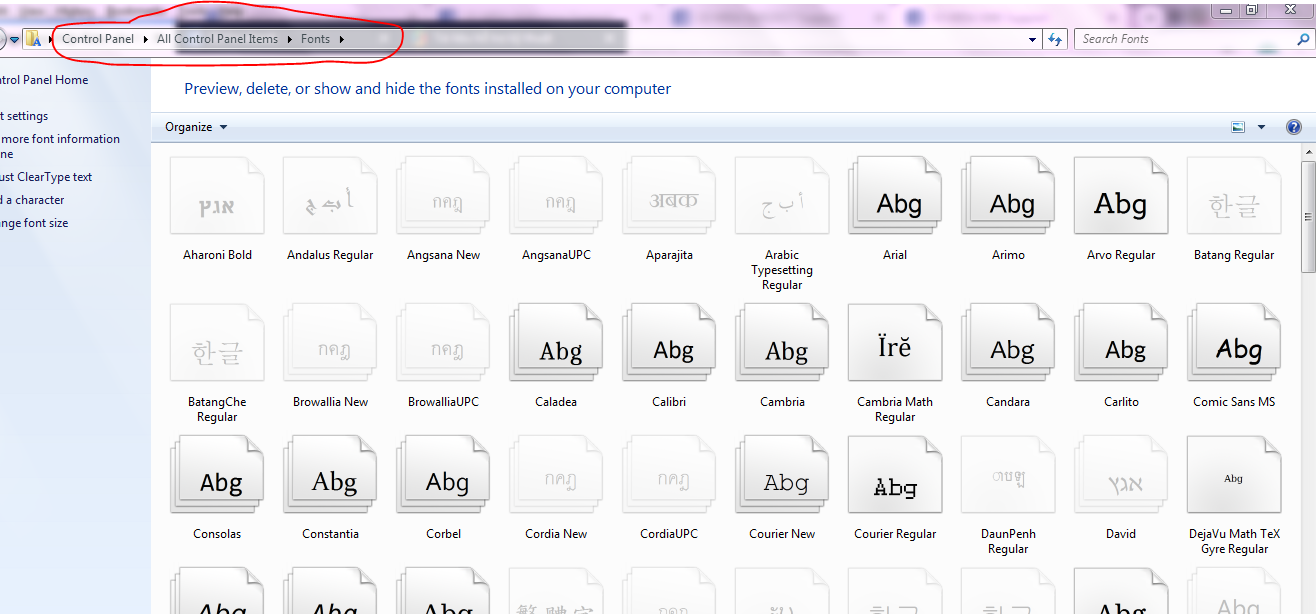Select the Cambria font family icon
Image resolution: width=1316 pixels, height=614 pixels.
(782, 344)
